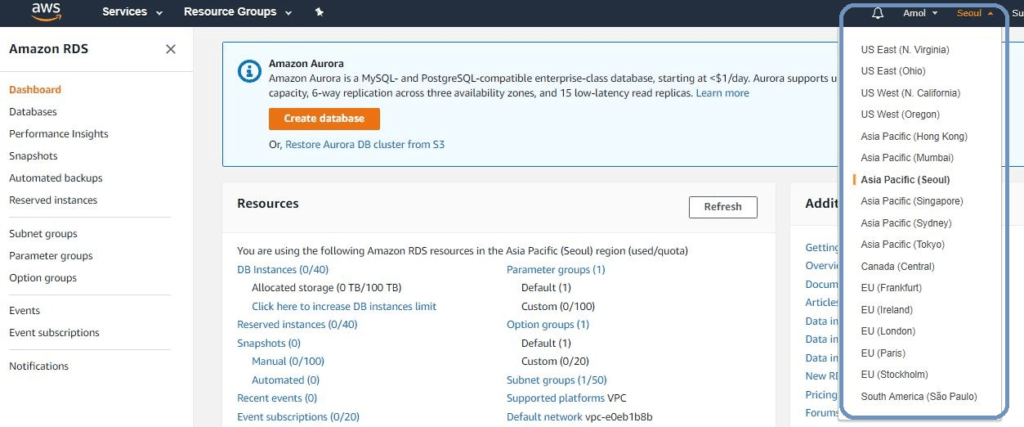
Task: Open DB Instances (0/40) link
Action: [x=283, y=270]
